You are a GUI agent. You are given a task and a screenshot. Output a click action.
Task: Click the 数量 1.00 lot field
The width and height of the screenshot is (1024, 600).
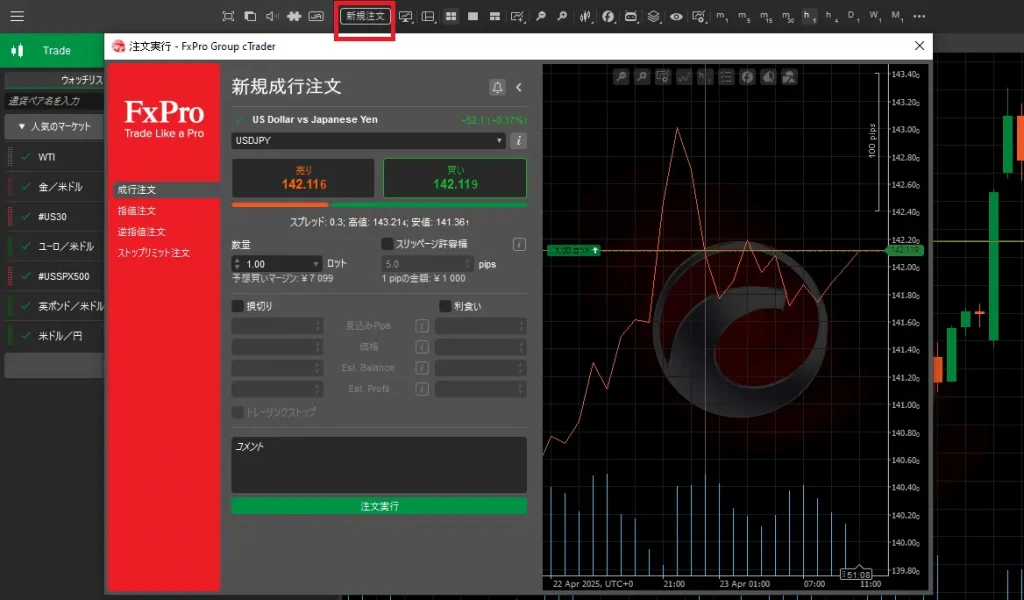click(x=277, y=264)
